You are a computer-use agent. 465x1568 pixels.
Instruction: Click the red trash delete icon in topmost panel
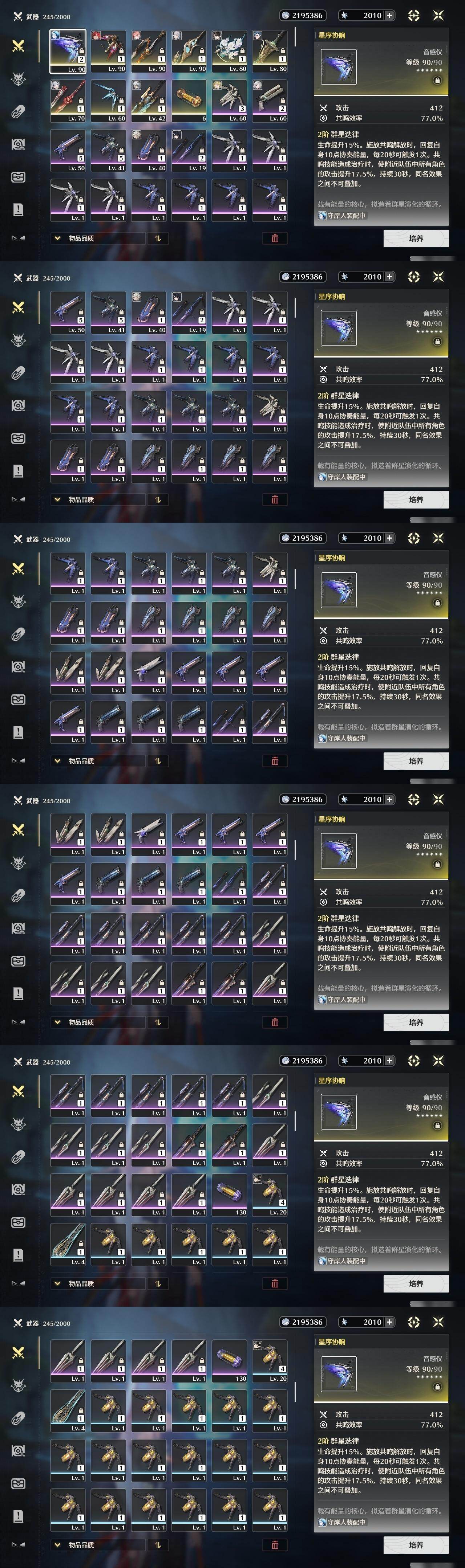click(x=275, y=238)
